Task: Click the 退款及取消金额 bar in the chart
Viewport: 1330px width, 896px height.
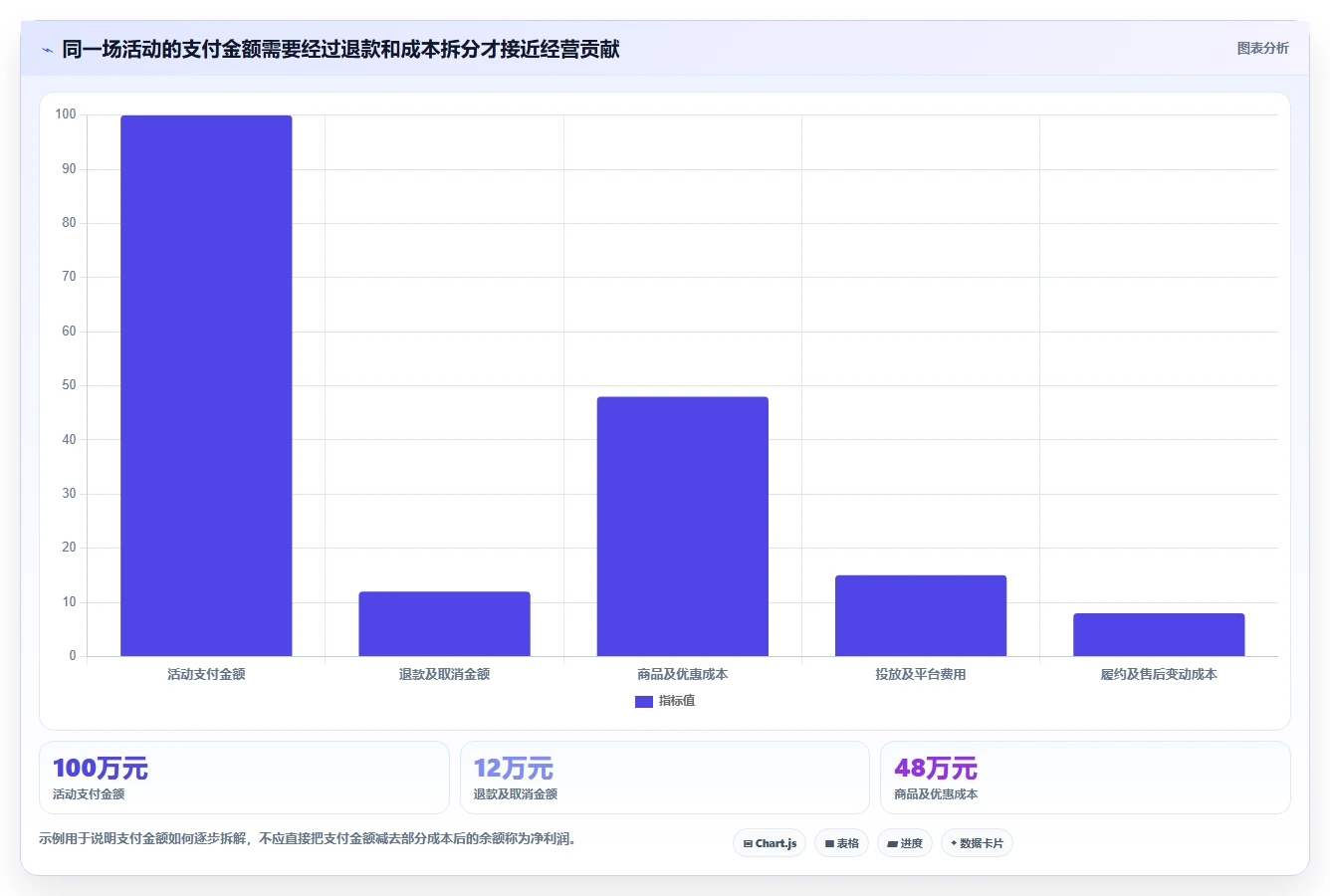Action: tap(444, 623)
